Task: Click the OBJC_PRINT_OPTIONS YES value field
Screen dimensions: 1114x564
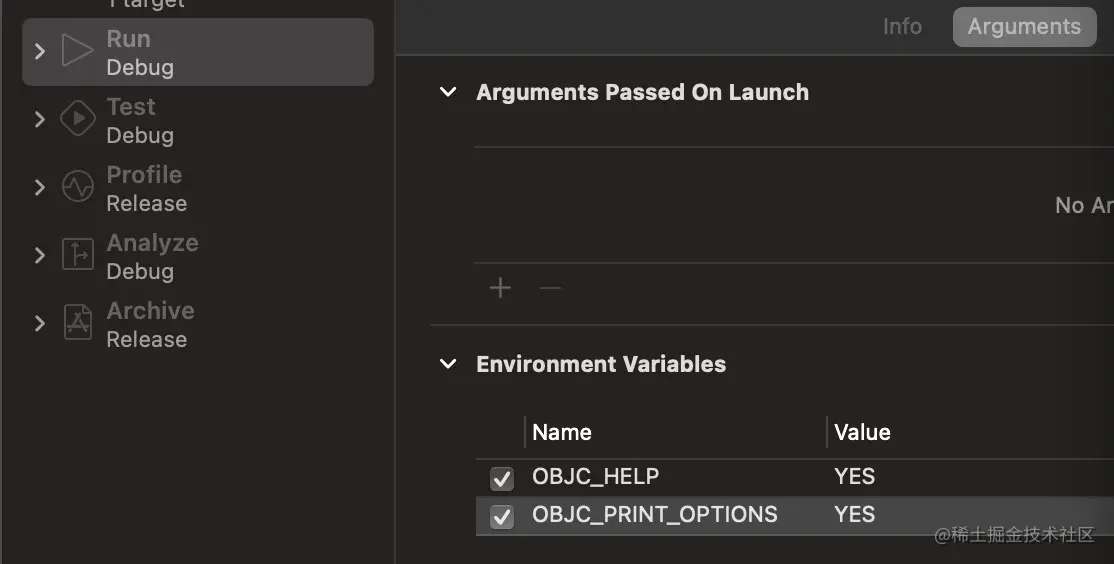Action: pyautogui.click(x=855, y=515)
